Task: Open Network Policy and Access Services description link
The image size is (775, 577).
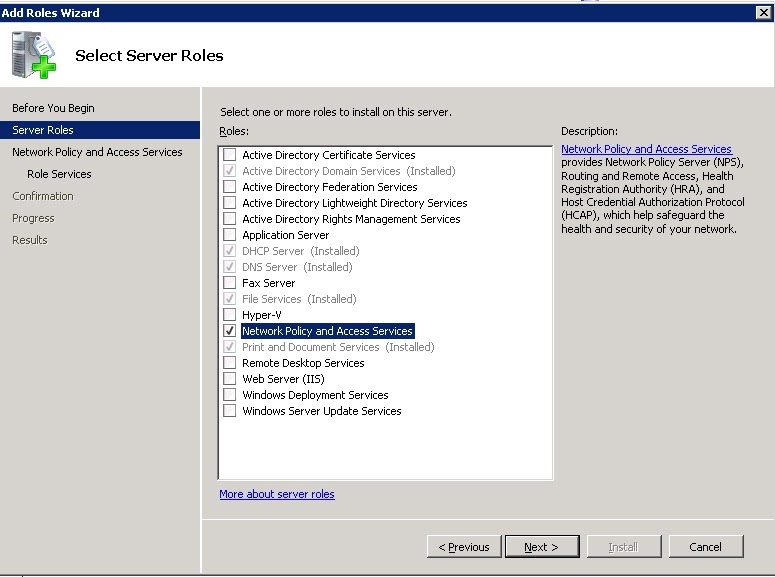Action: click(x=646, y=149)
